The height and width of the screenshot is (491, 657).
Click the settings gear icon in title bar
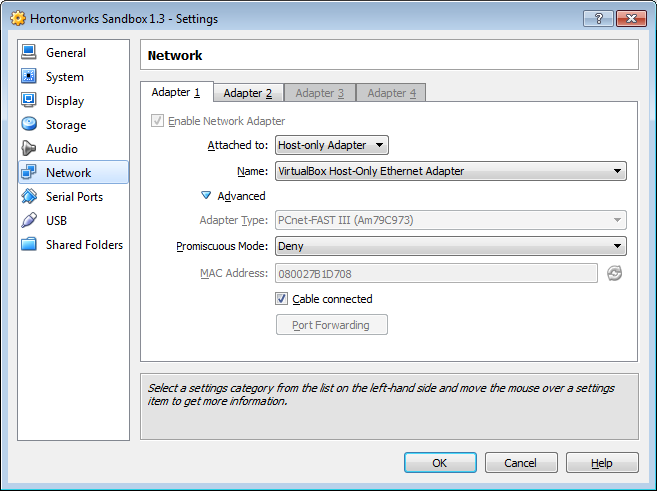tap(18, 18)
